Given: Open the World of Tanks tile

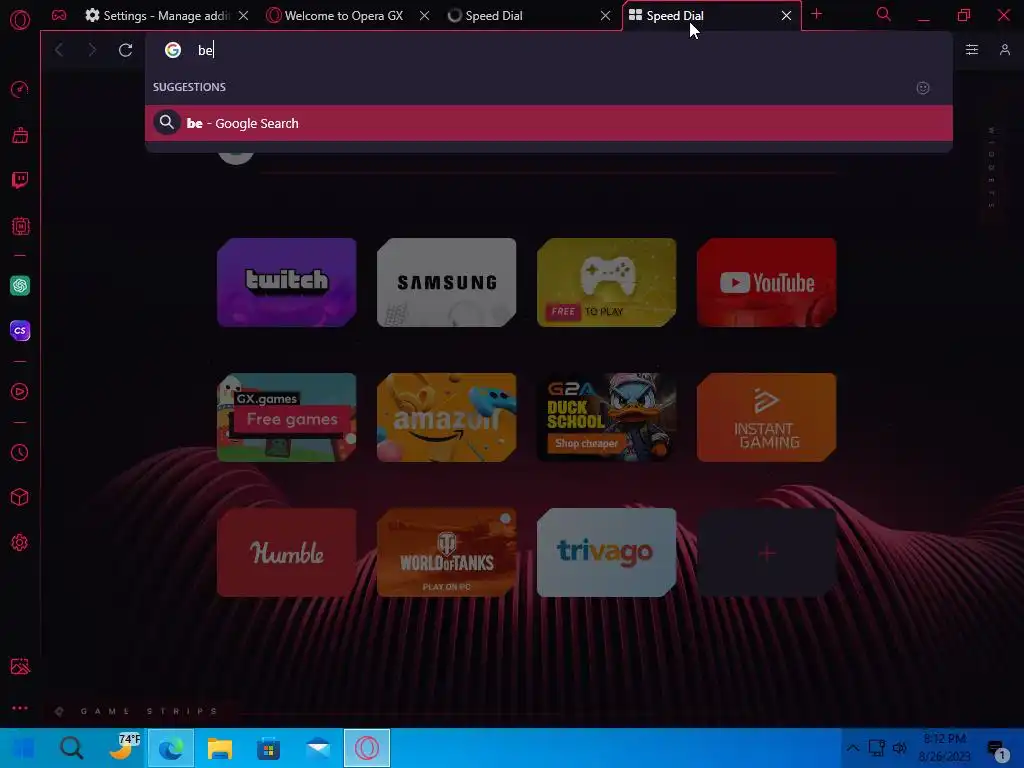Looking at the screenshot, I should point(447,552).
